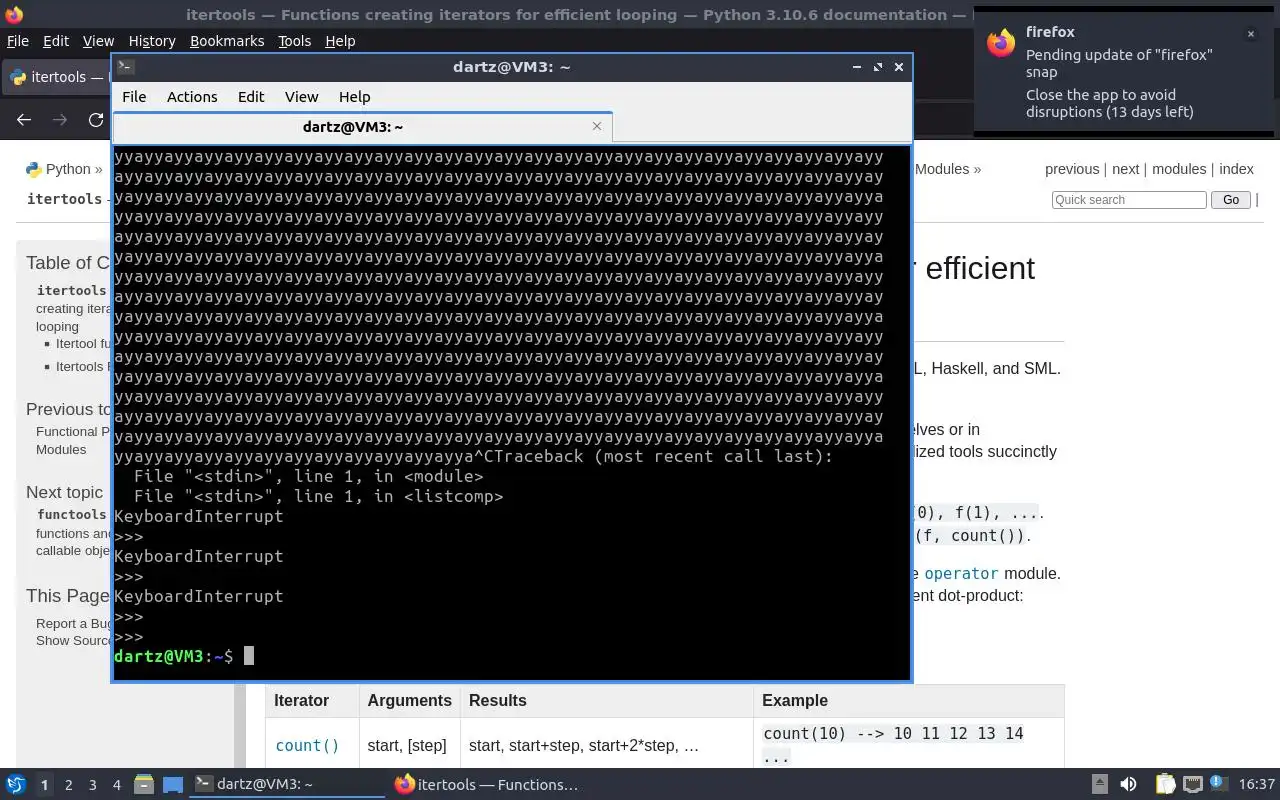Viewport: 1280px width, 800px height.
Task: Click the Firefox forward arrow button
Action: tap(60, 120)
